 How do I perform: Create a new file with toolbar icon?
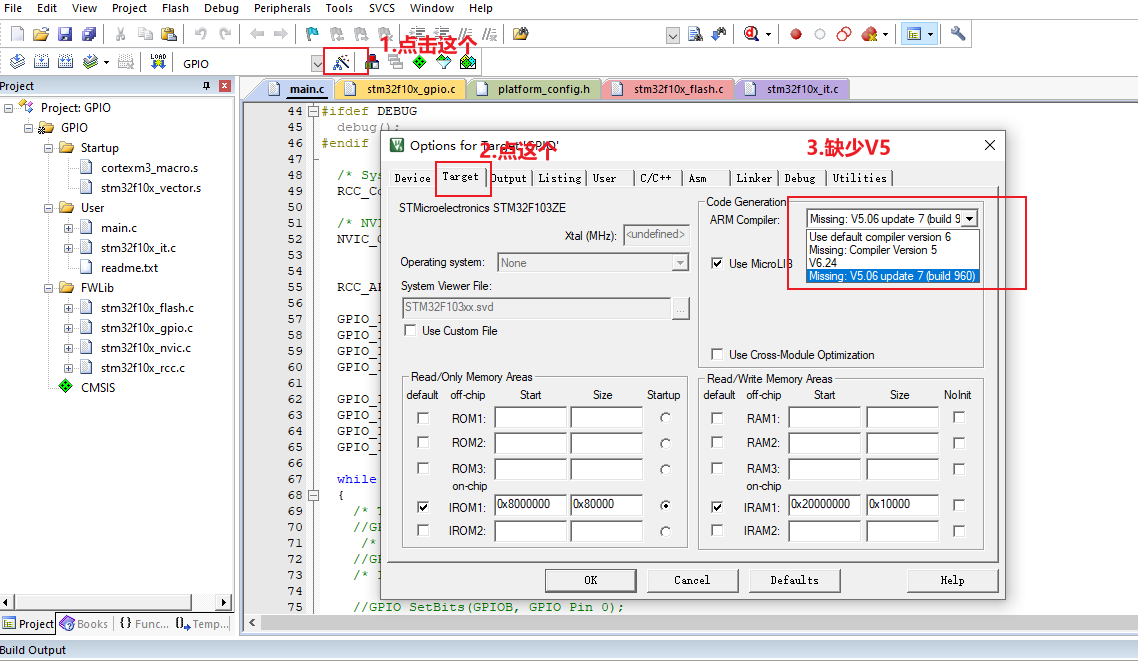[x=17, y=34]
